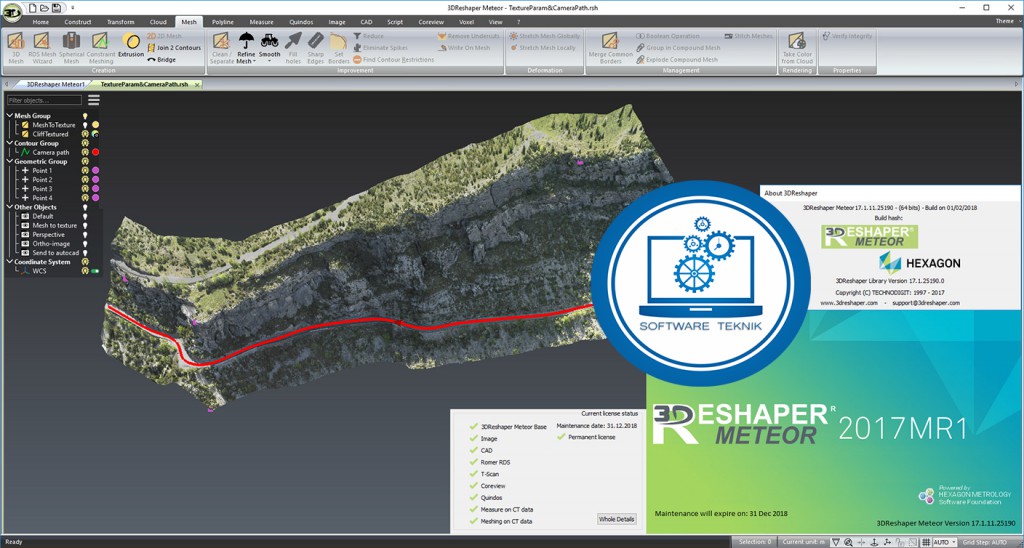
Task: Click the Refine Mesh umbrella icon
Action: click(x=246, y=40)
